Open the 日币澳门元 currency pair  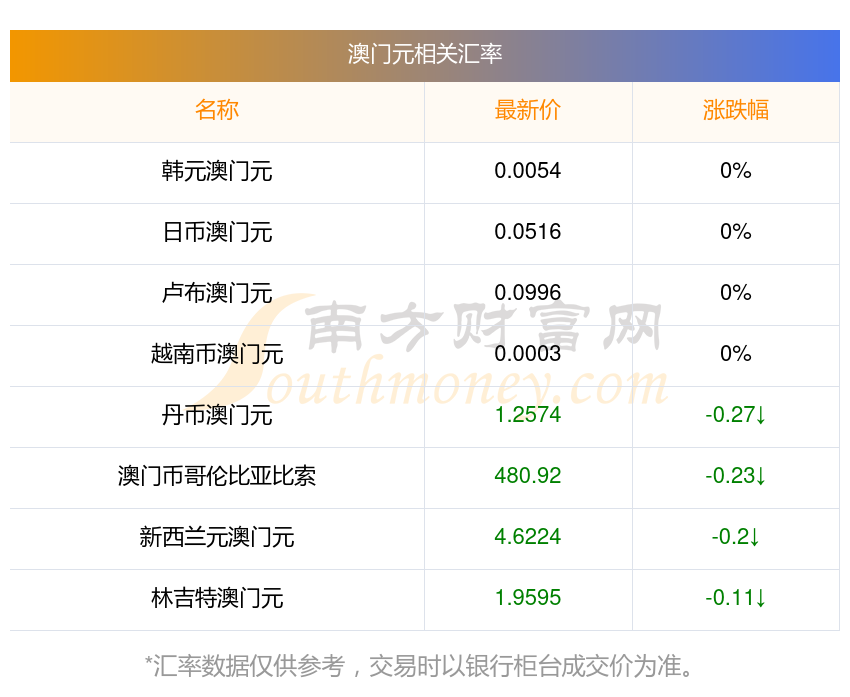tap(217, 232)
